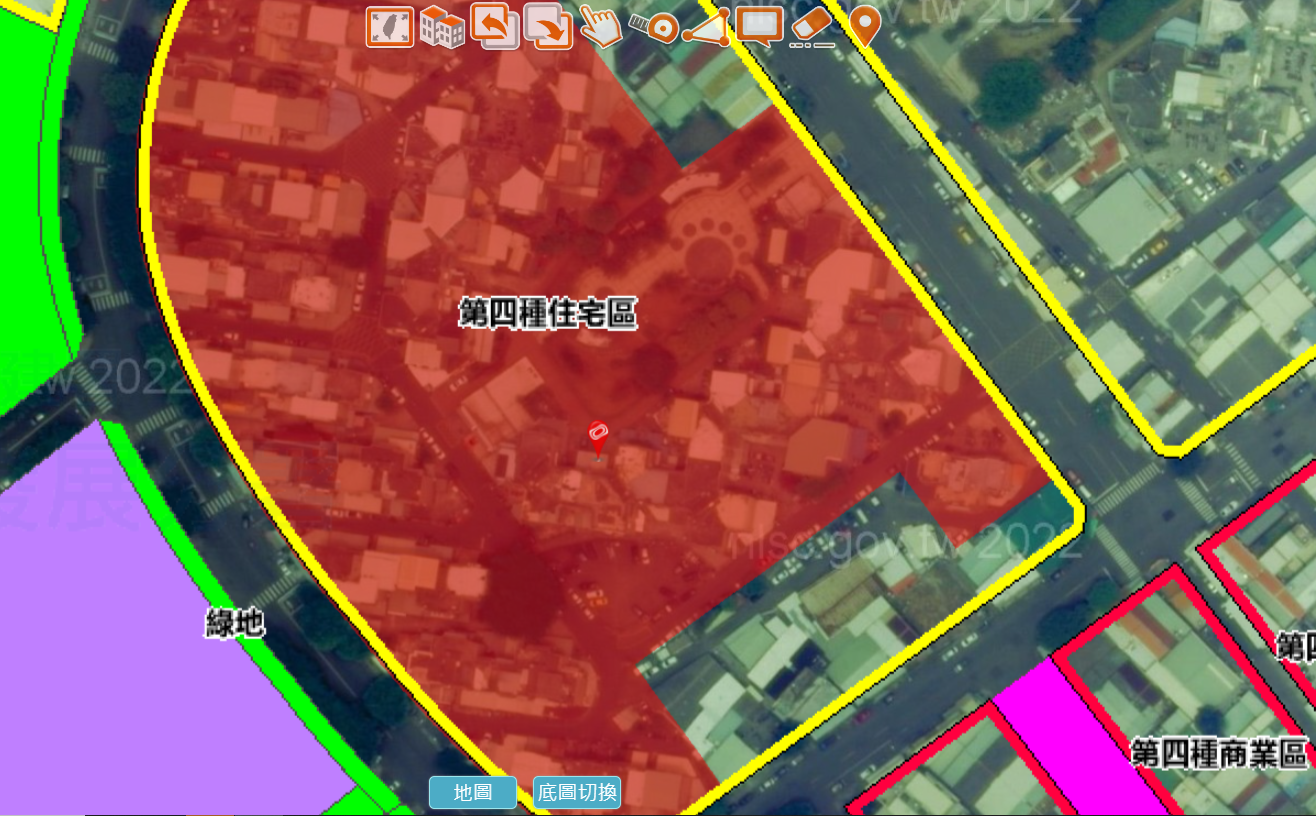Select the eraser clear tool
The width and height of the screenshot is (1316, 816).
(812, 27)
